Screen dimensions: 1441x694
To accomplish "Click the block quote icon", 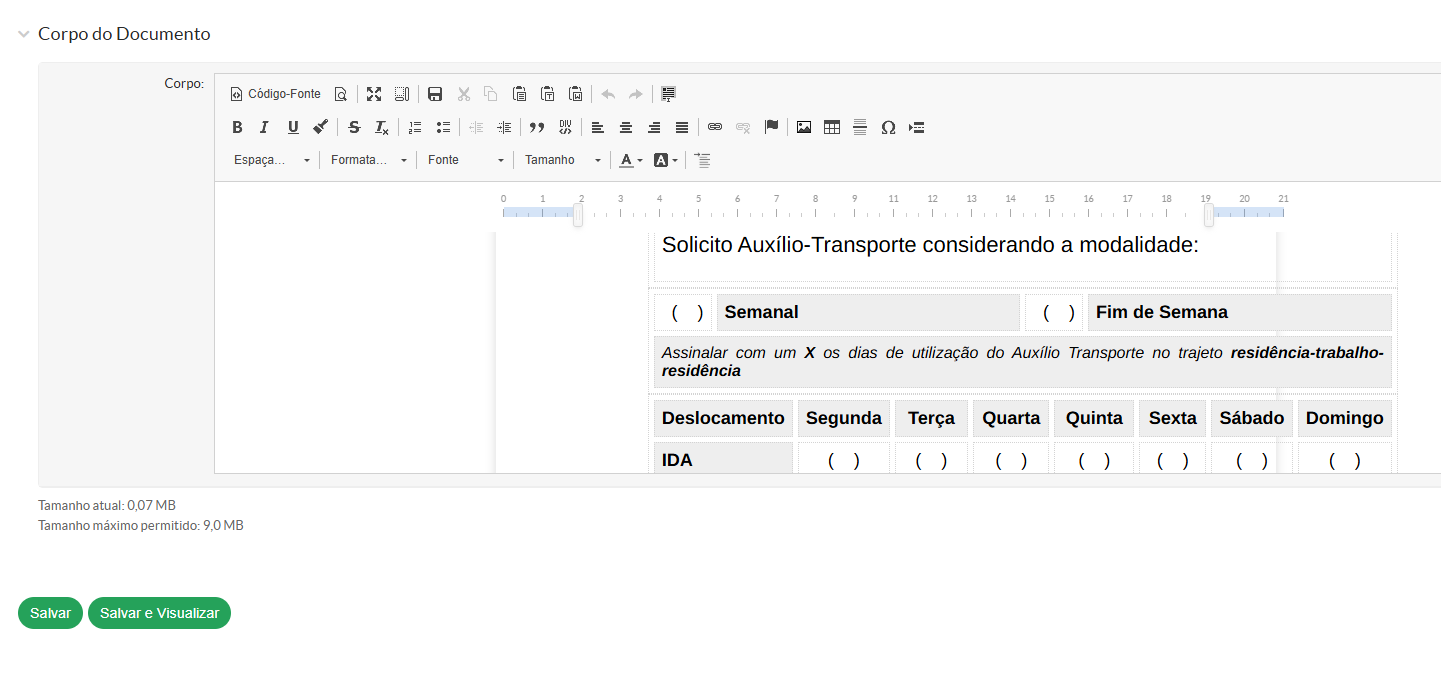I will [x=537, y=127].
